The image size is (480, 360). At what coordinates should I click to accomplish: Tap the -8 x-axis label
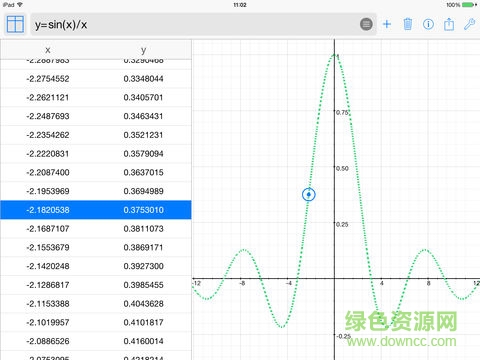coord(243,283)
